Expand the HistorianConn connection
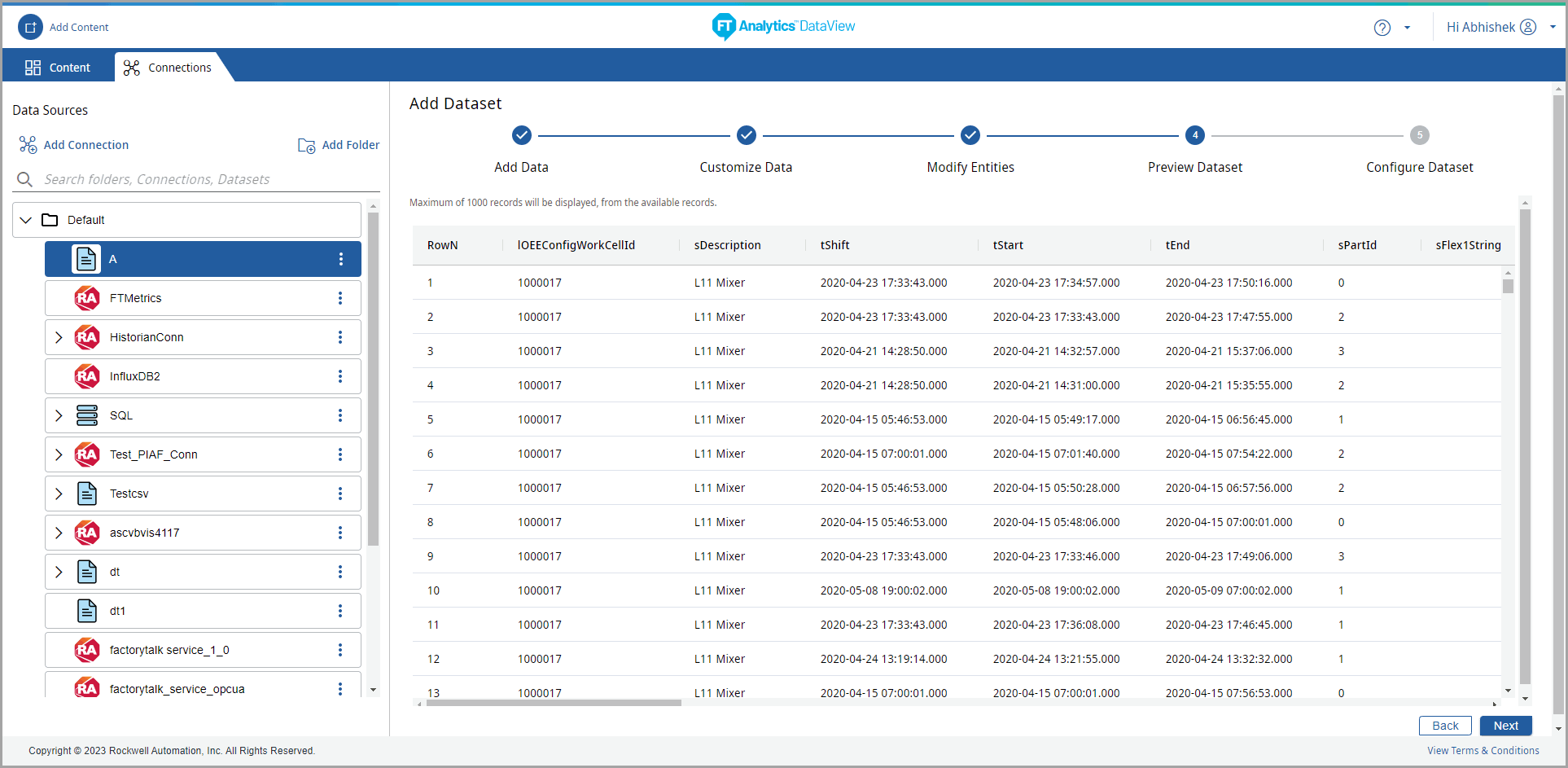1568x768 pixels. [59, 337]
